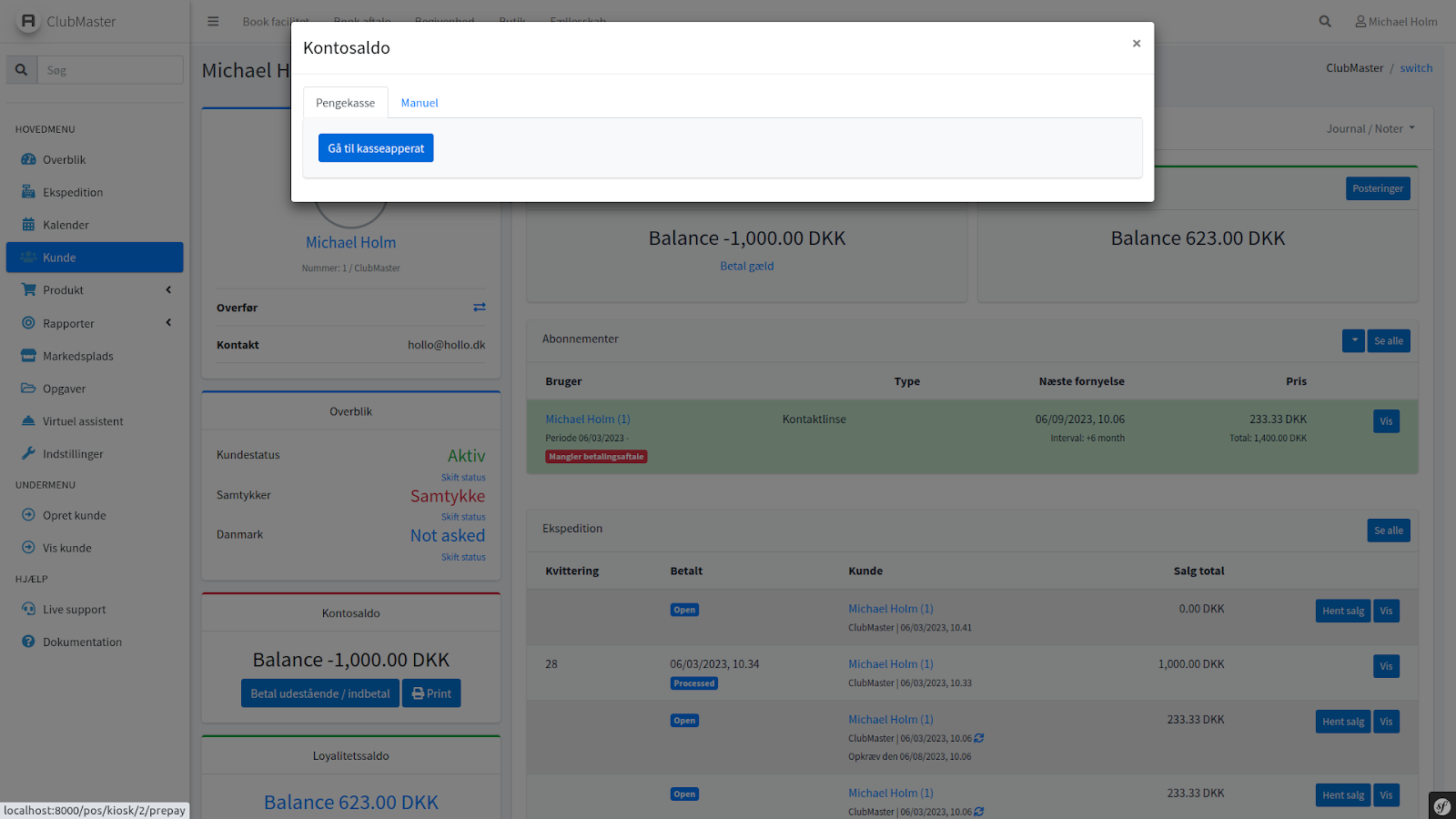Click the Overfør transfer arrows icon

coord(479,308)
